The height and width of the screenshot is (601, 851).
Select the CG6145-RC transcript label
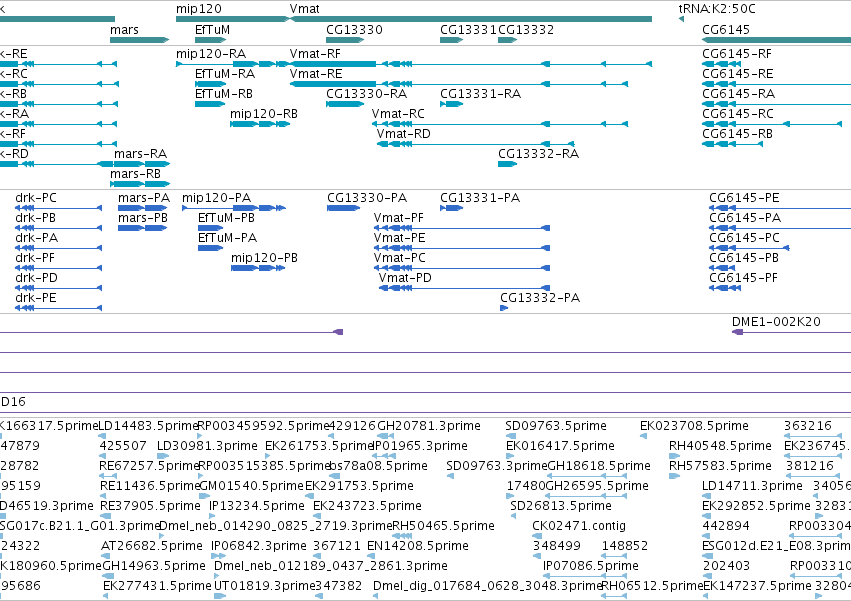[738, 114]
